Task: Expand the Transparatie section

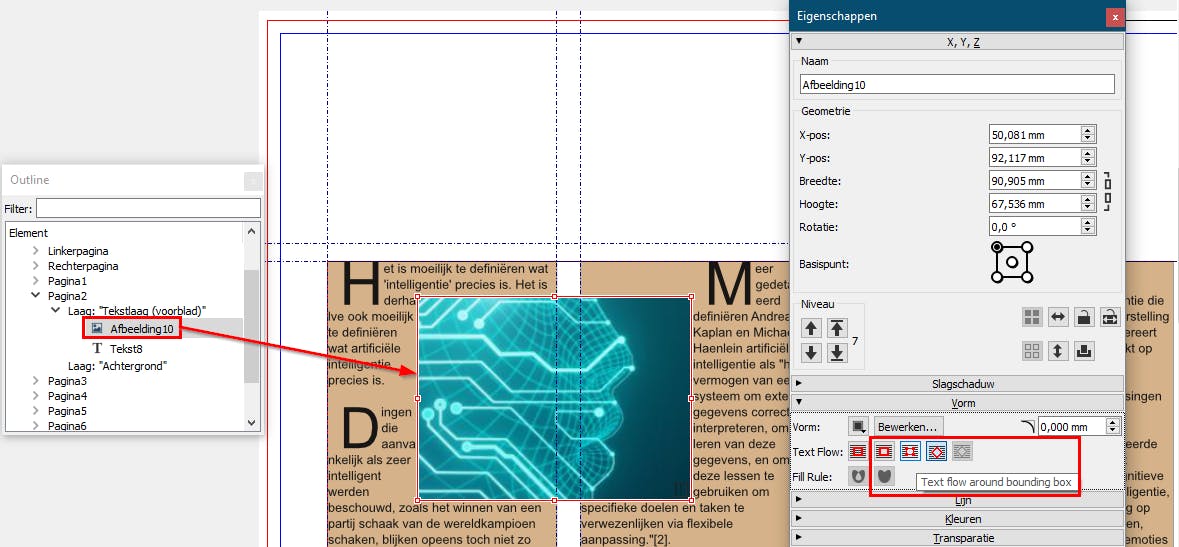Action: pos(957,538)
